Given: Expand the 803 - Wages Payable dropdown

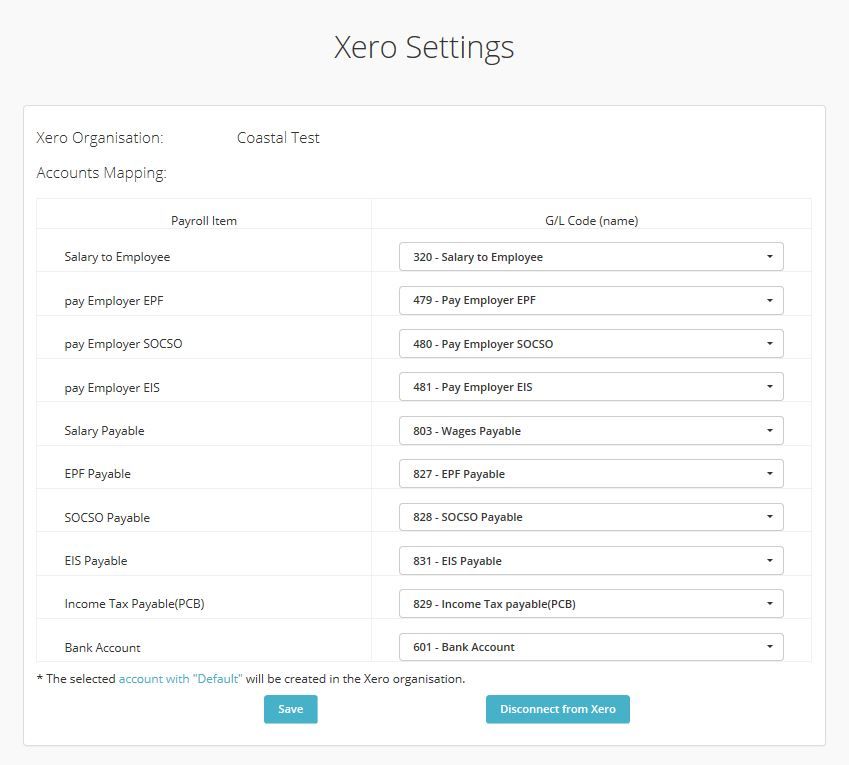Looking at the screenshot, I should pyautogui.click(x=591, y=431).
